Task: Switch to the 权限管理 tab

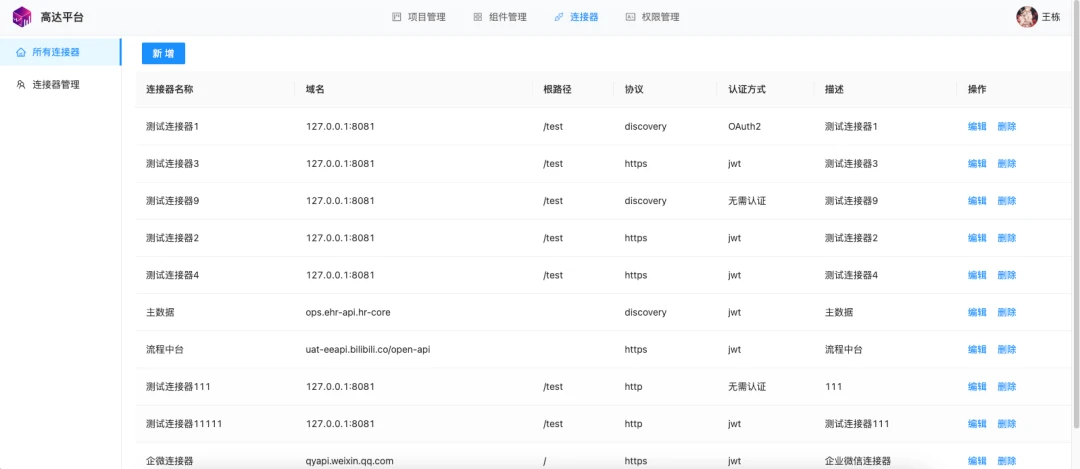Action: [652, 17]
